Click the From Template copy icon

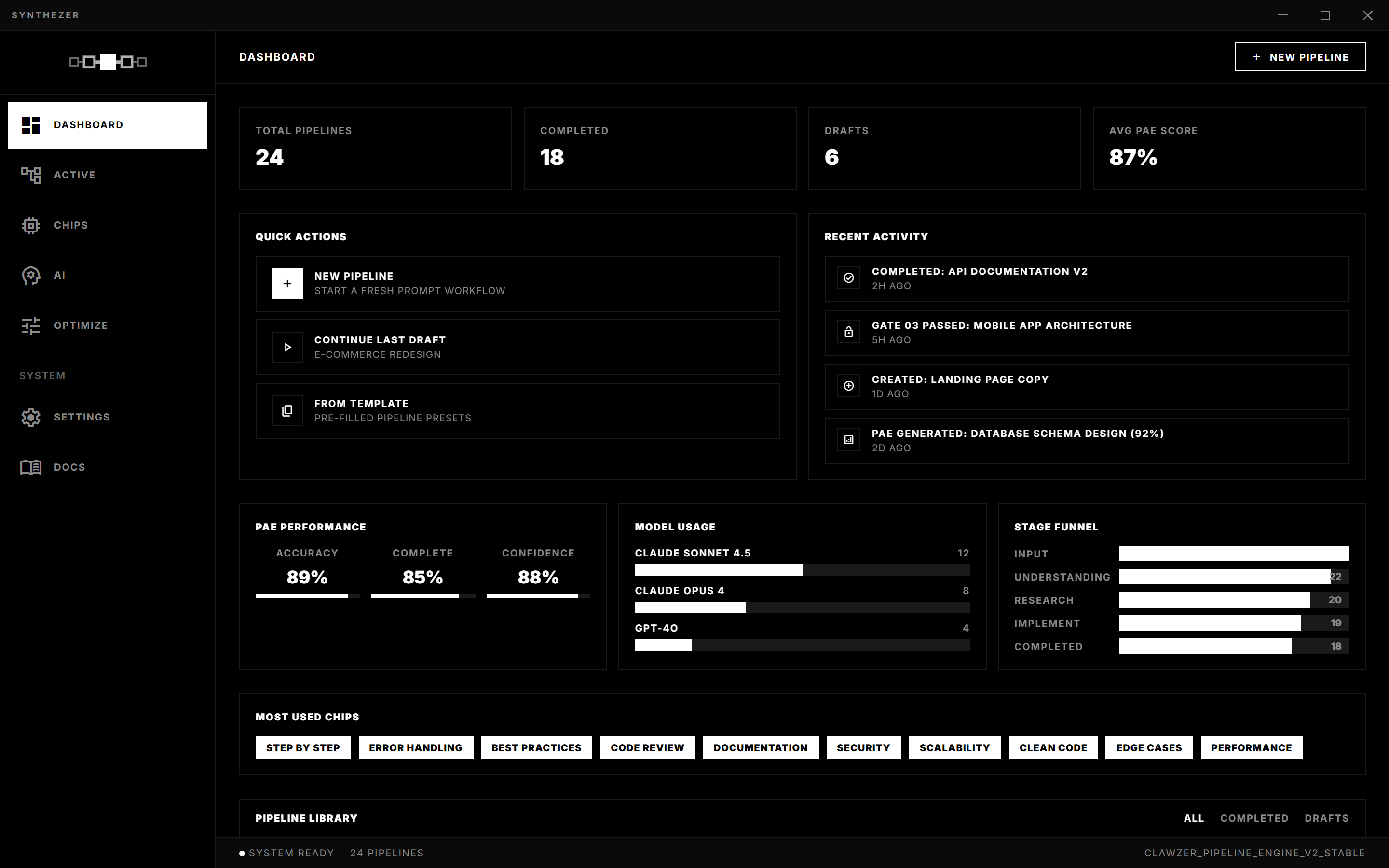coord(287,410)
